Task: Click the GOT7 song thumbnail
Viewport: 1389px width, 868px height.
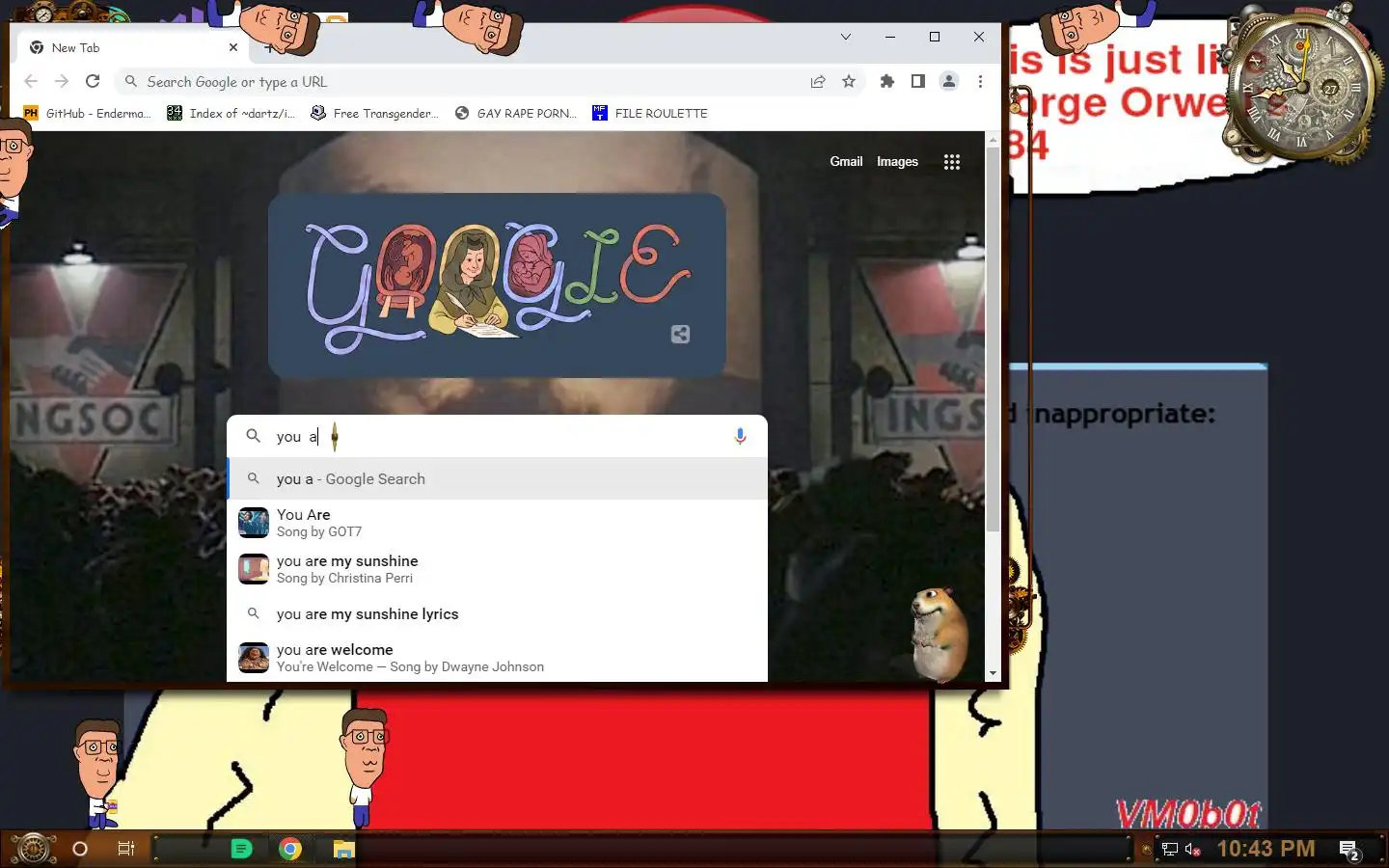Action: (254, 523)
